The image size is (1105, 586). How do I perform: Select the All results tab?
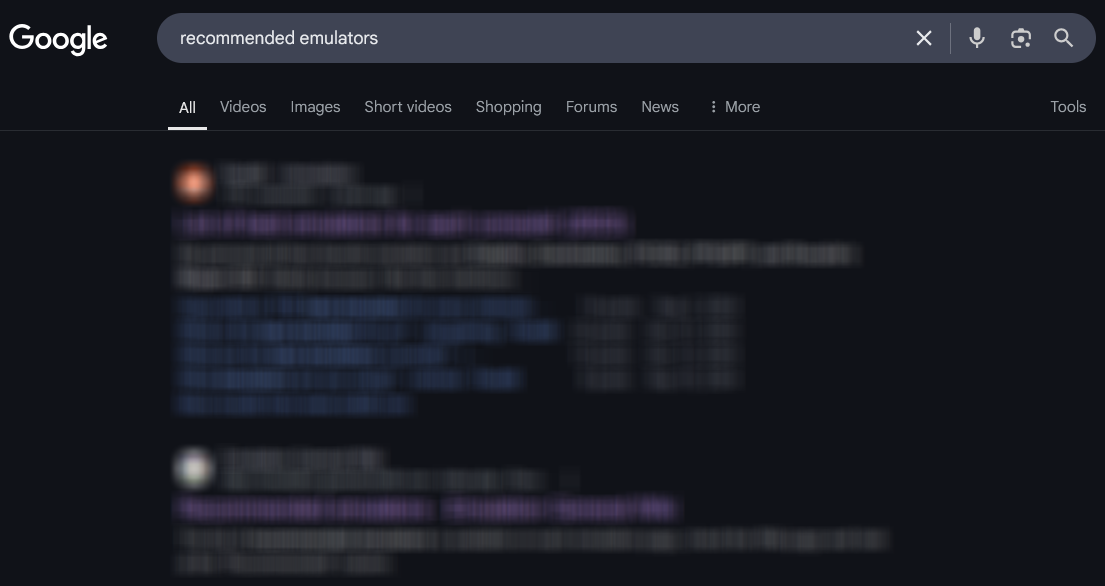[187, 108]
